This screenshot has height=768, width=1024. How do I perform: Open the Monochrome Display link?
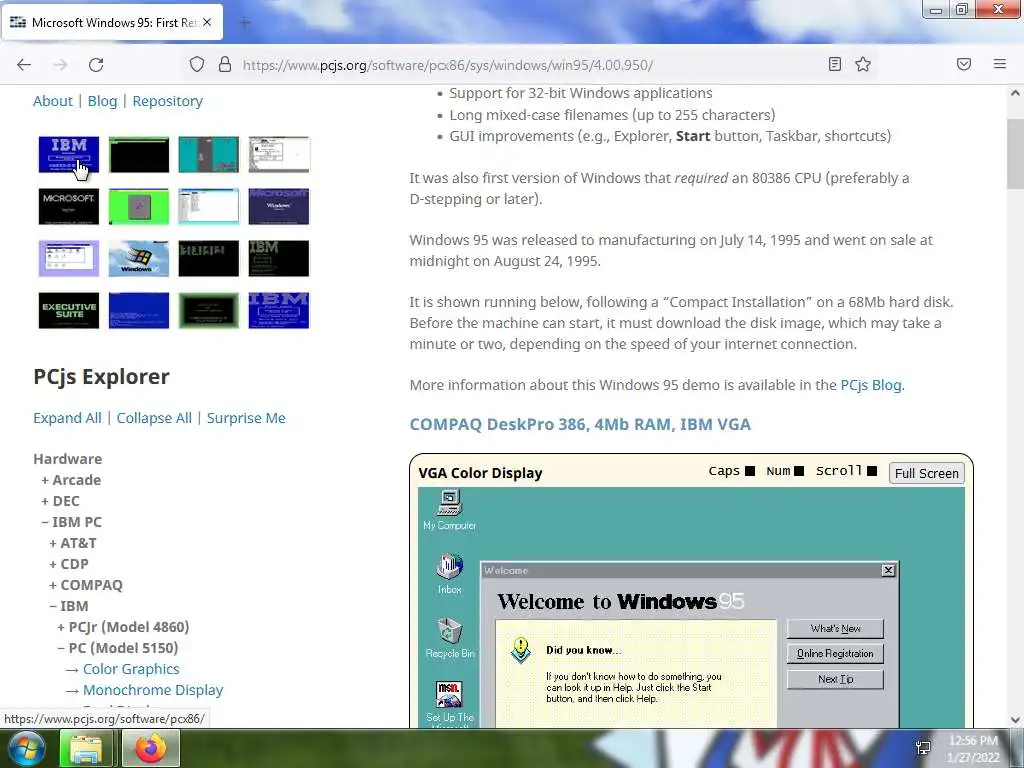click(x=153, y=690)
